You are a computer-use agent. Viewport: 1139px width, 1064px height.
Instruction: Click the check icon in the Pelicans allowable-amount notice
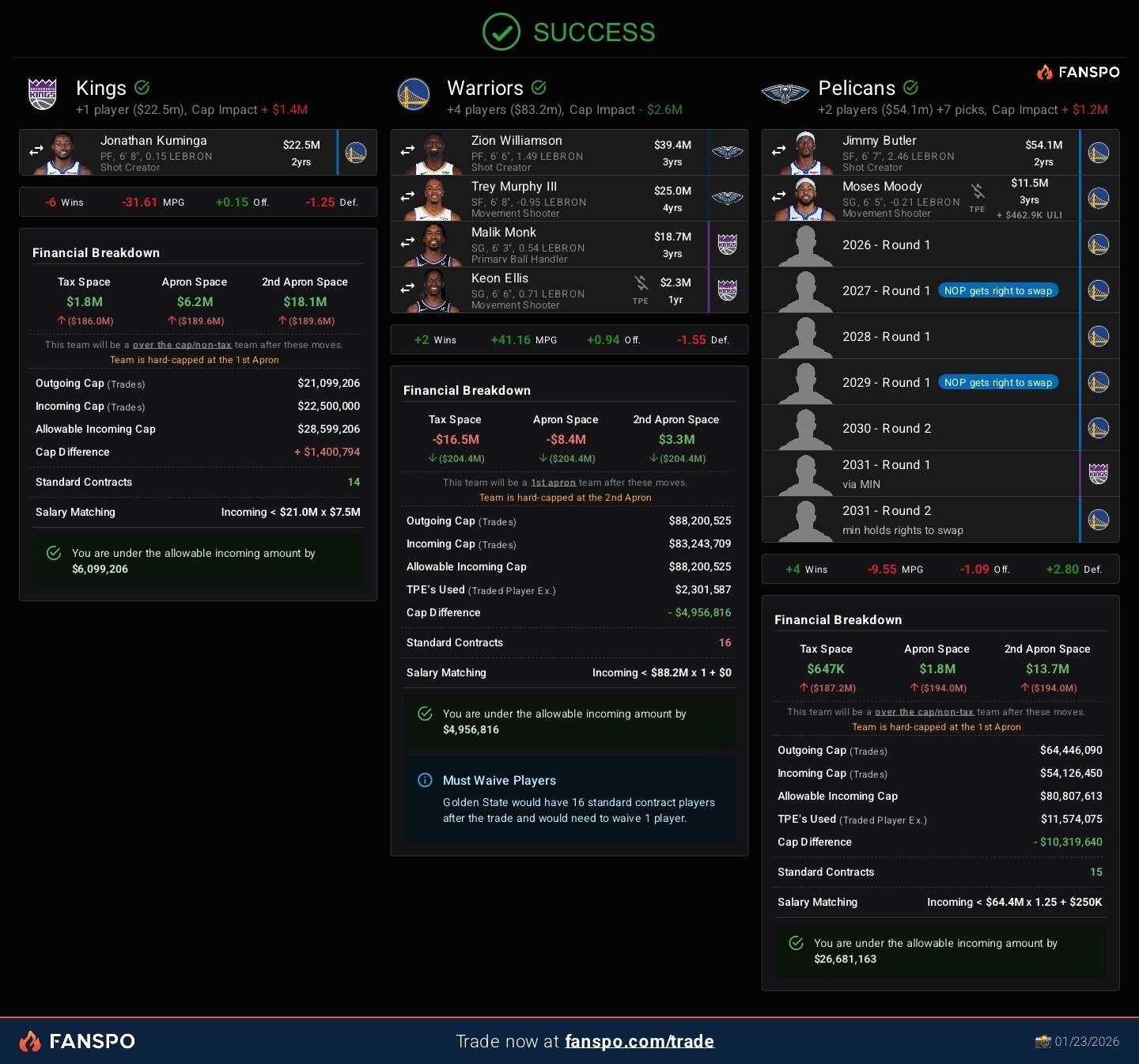(797, 943)
